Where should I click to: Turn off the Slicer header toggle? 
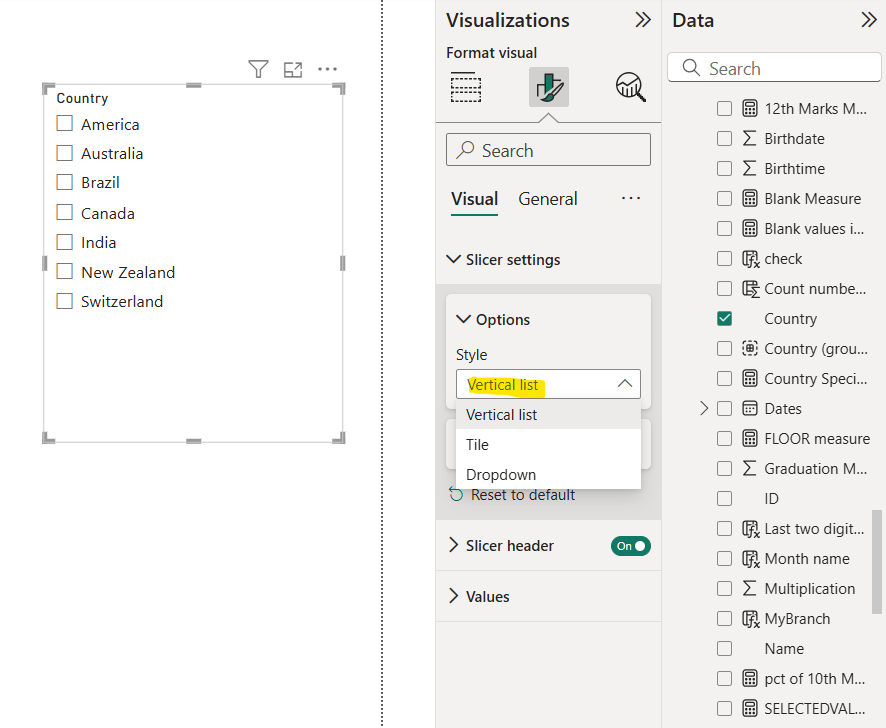[x=630, y=546]
